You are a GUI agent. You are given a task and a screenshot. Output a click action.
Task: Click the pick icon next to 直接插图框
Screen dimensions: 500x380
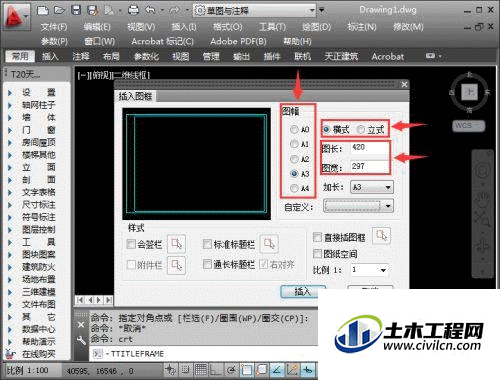[381, 236]
